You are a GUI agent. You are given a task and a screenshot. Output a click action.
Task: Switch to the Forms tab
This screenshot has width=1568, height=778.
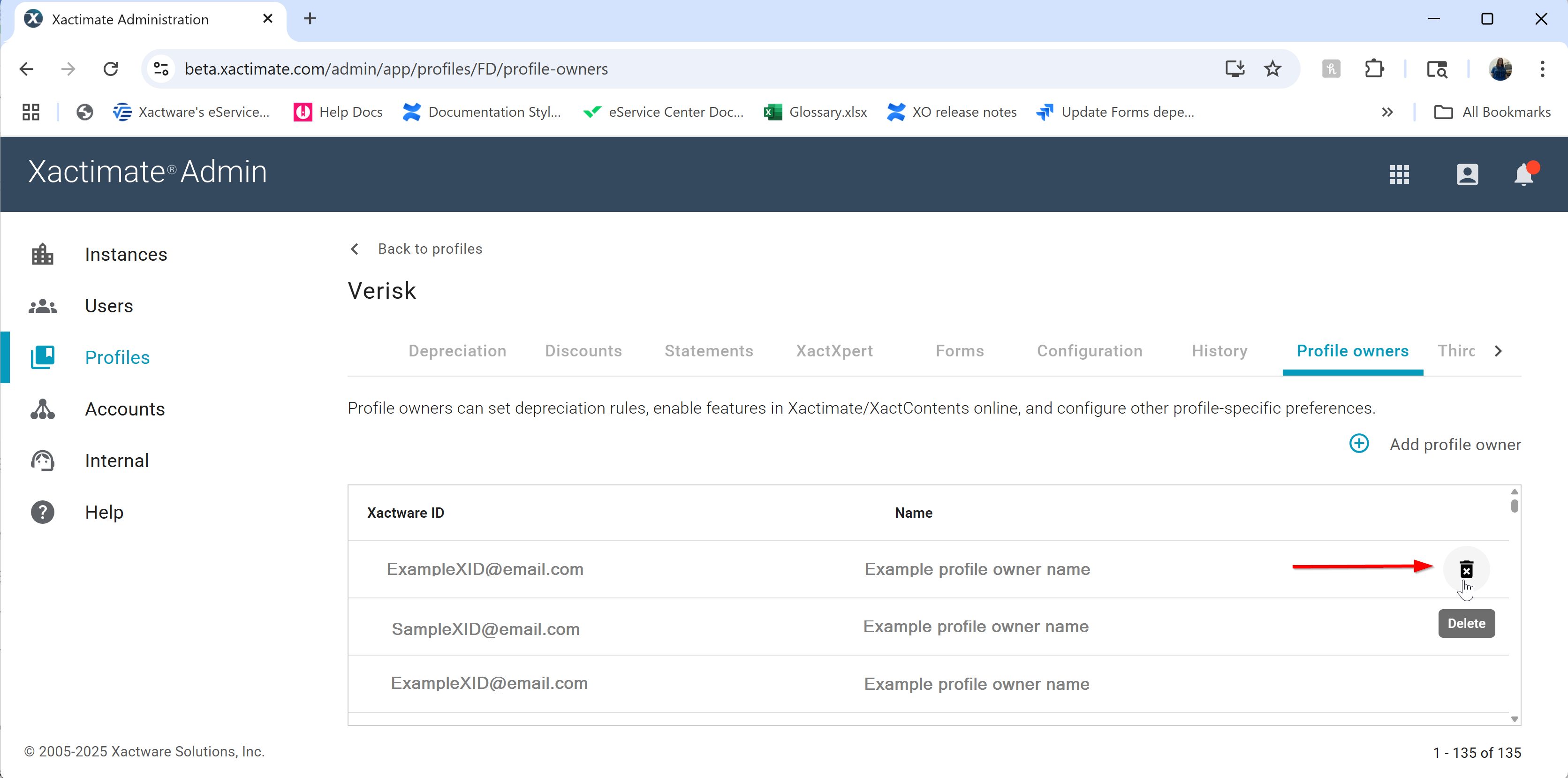click(960, 351)
